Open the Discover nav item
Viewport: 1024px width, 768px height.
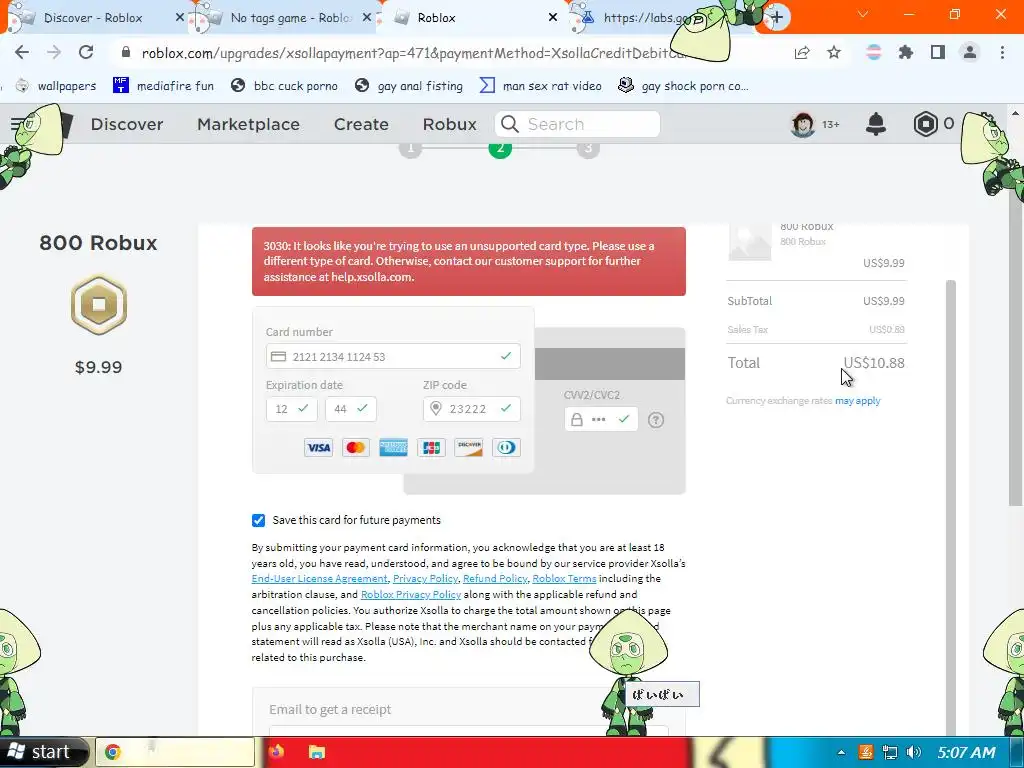pyautogui.click(x=127, y=124)
